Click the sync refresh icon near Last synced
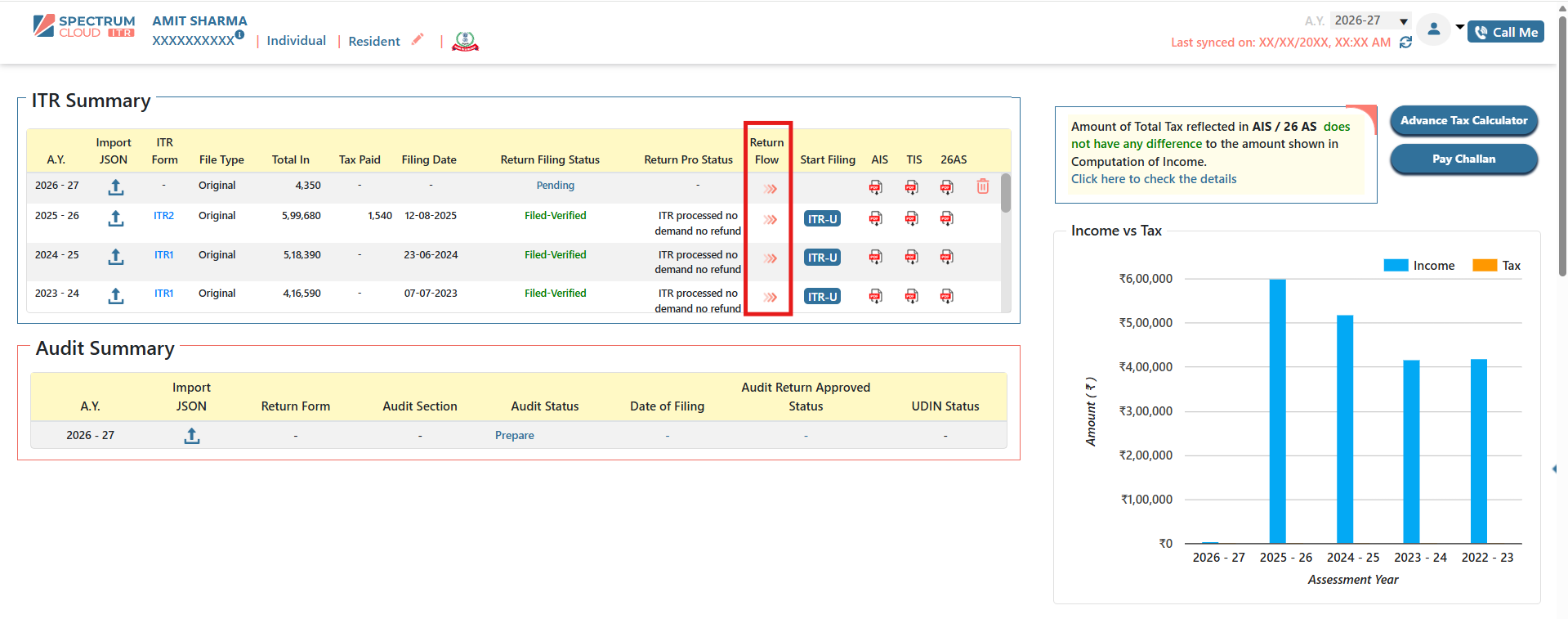The image size is (1568, 619). [1405, 43]
